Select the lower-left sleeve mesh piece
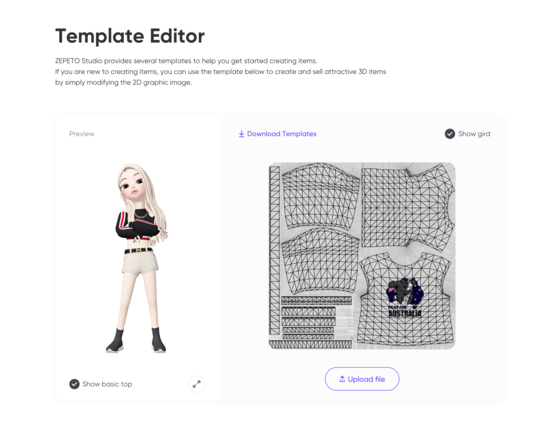Viewport: 560px width, 436px height. 320,261
